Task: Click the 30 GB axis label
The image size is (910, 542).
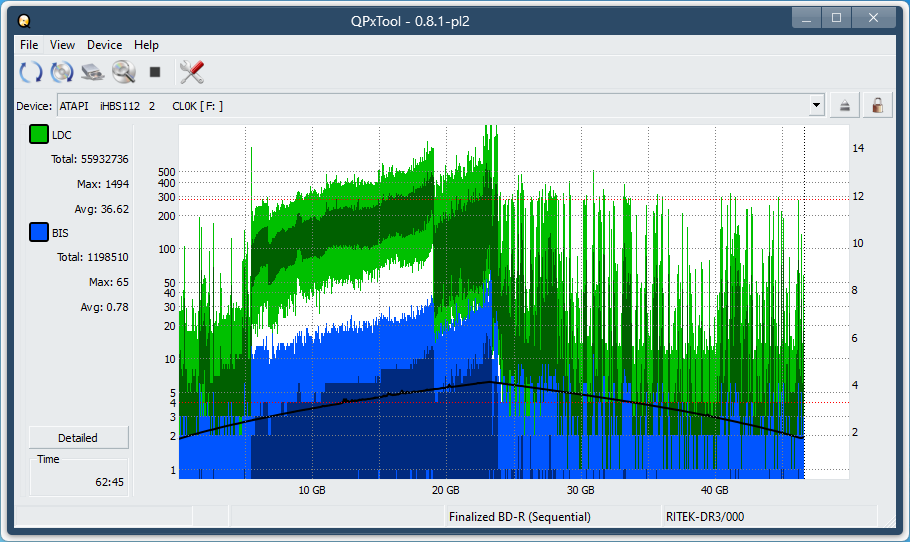Action: 580,490
